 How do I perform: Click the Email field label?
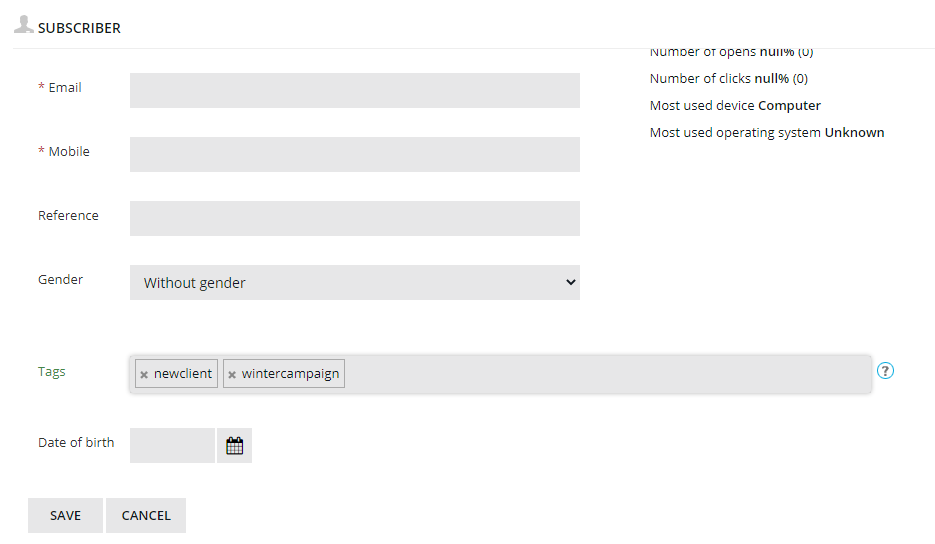64,88
